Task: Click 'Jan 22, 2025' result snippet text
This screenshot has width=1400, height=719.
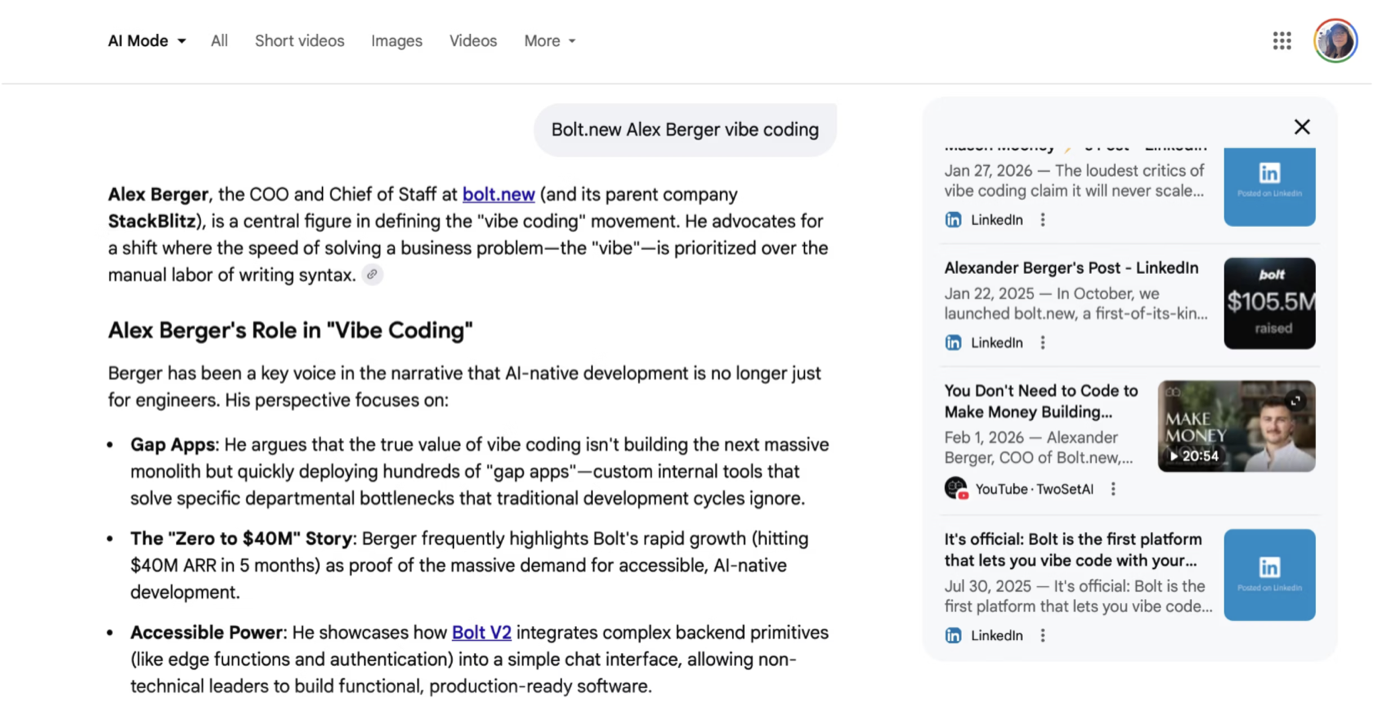Action: point(1076,304)
